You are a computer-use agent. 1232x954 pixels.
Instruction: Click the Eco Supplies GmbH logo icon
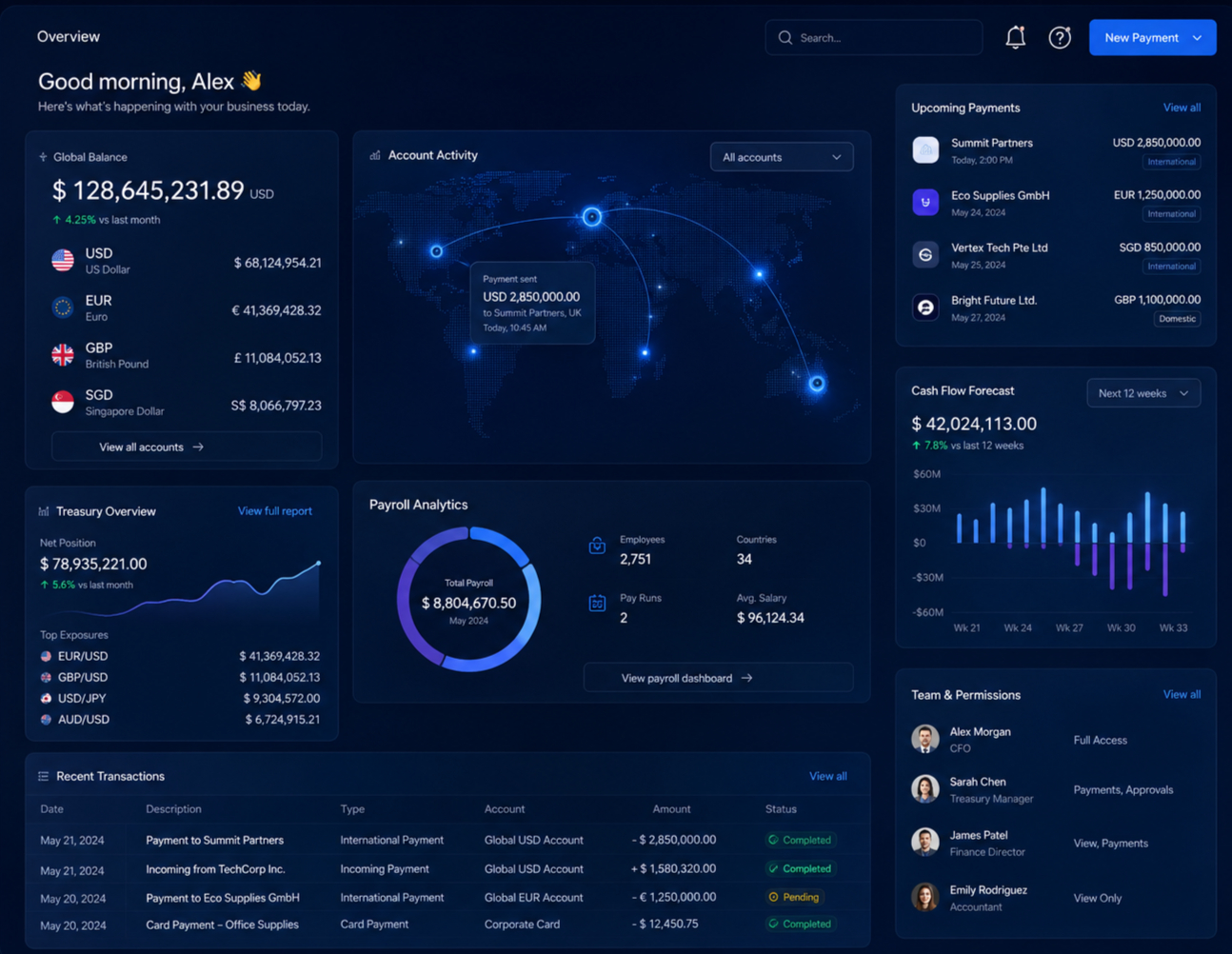[x=925, y=203]
